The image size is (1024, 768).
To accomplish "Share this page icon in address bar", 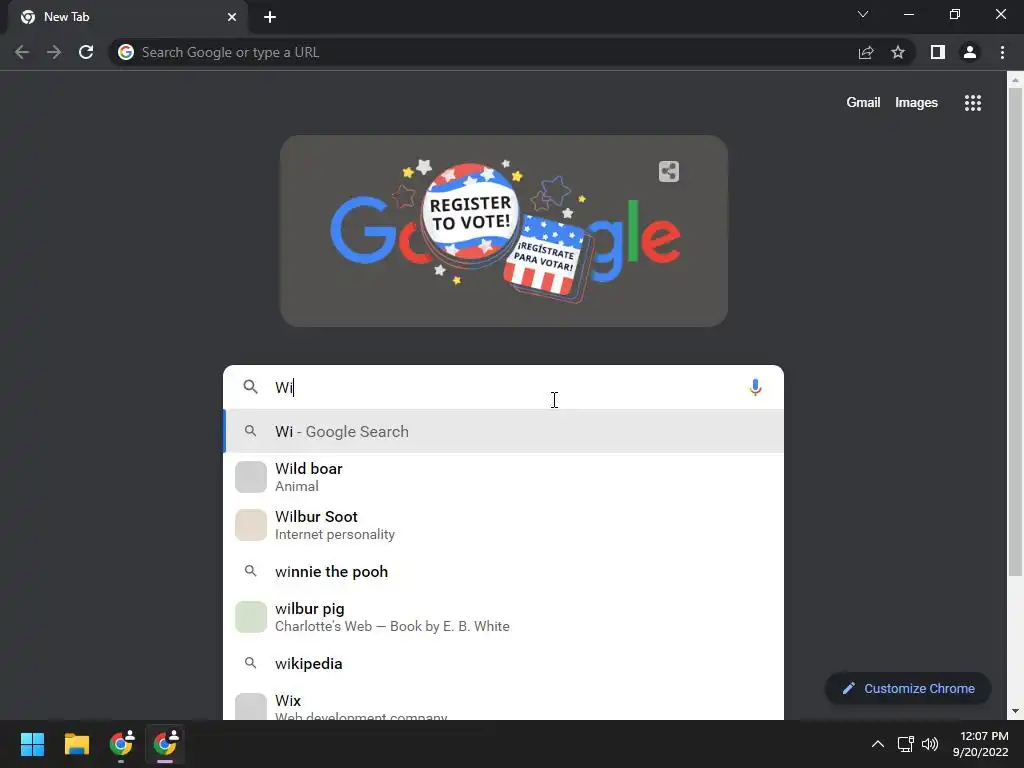I will (x=866, y=52).
